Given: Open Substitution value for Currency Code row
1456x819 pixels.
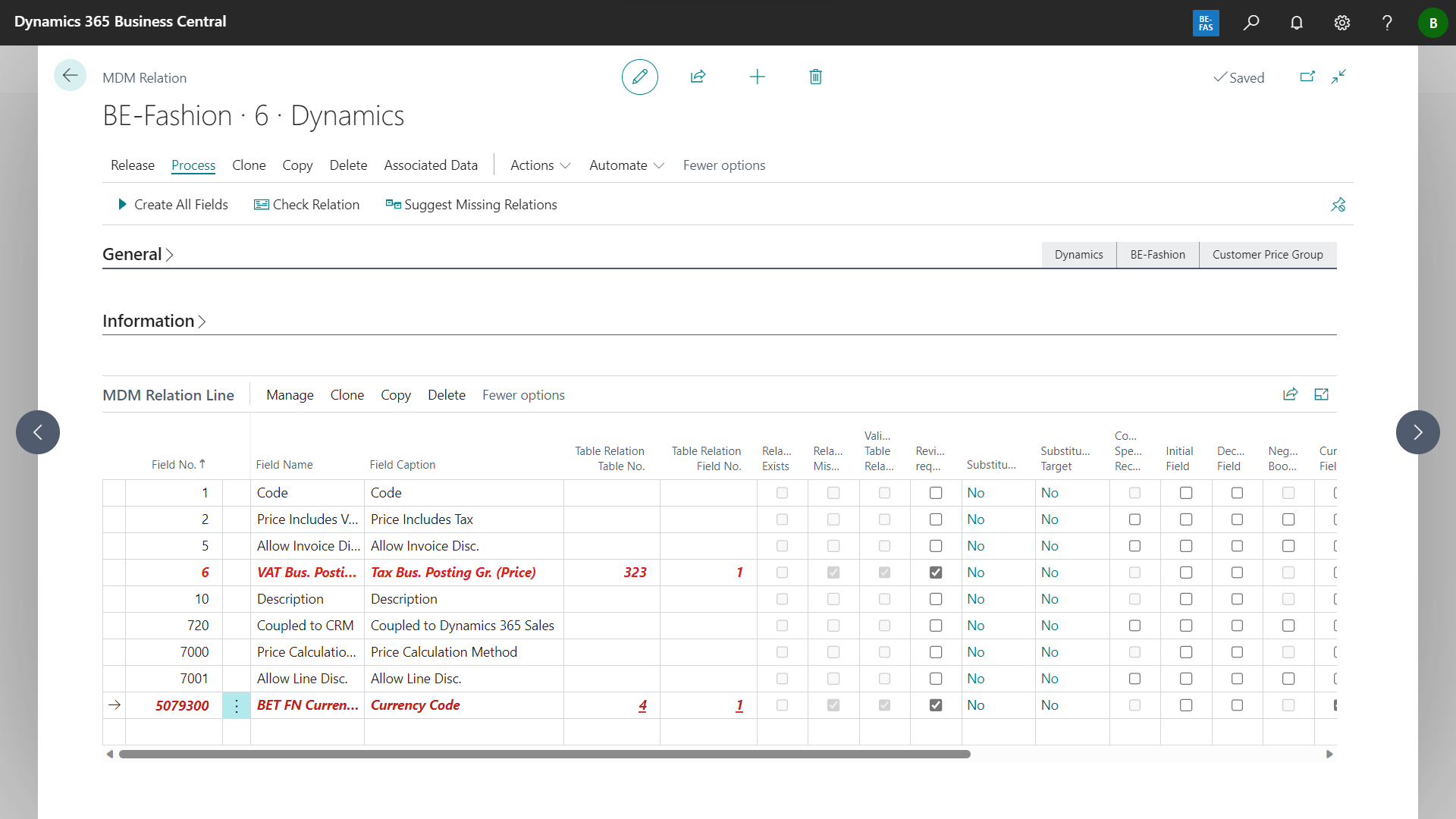Looking at the screenshot, I should [975, 705].
